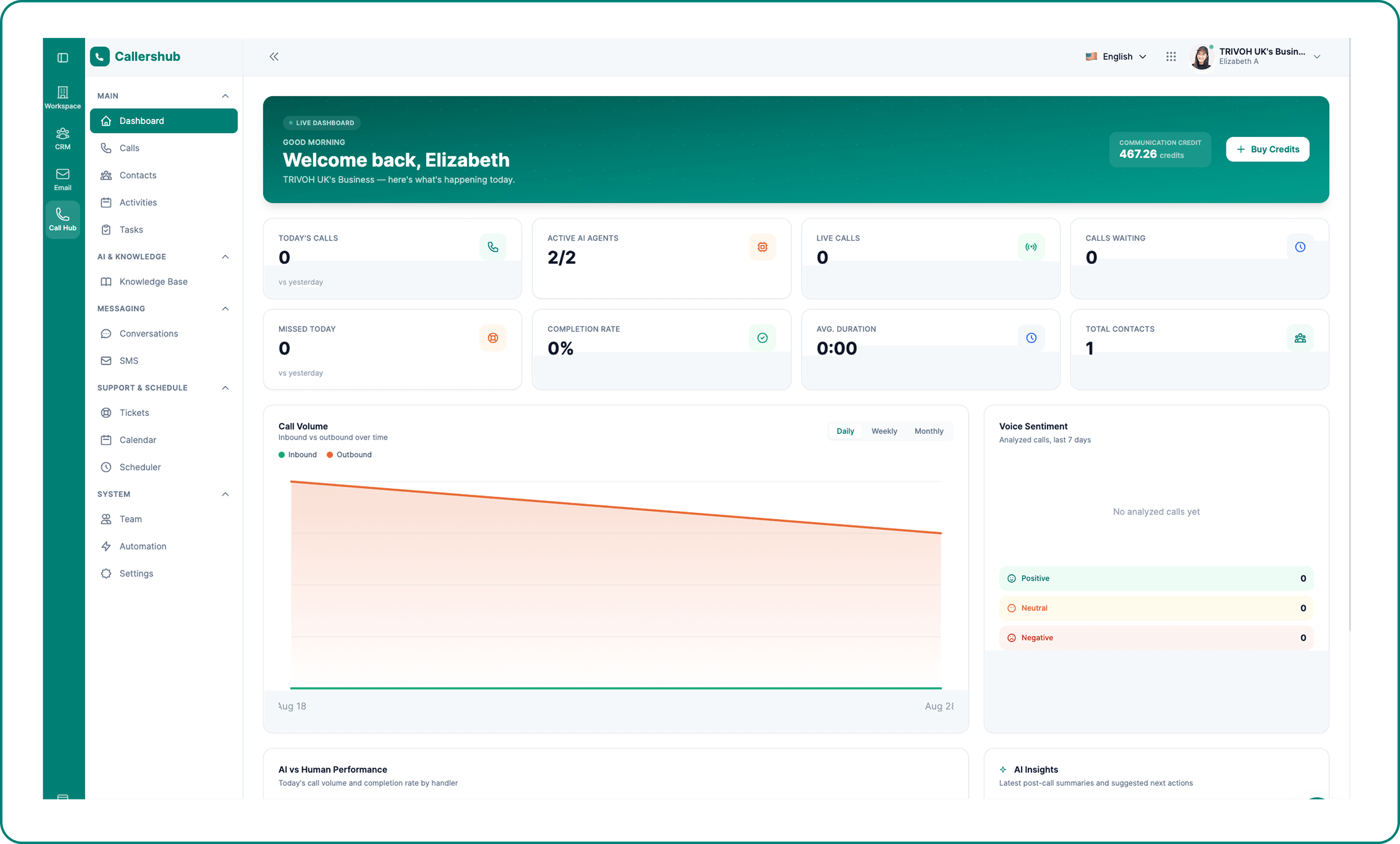
Task: Open Knowledge Base in the sidebar
Action: [x=164, y=281]
